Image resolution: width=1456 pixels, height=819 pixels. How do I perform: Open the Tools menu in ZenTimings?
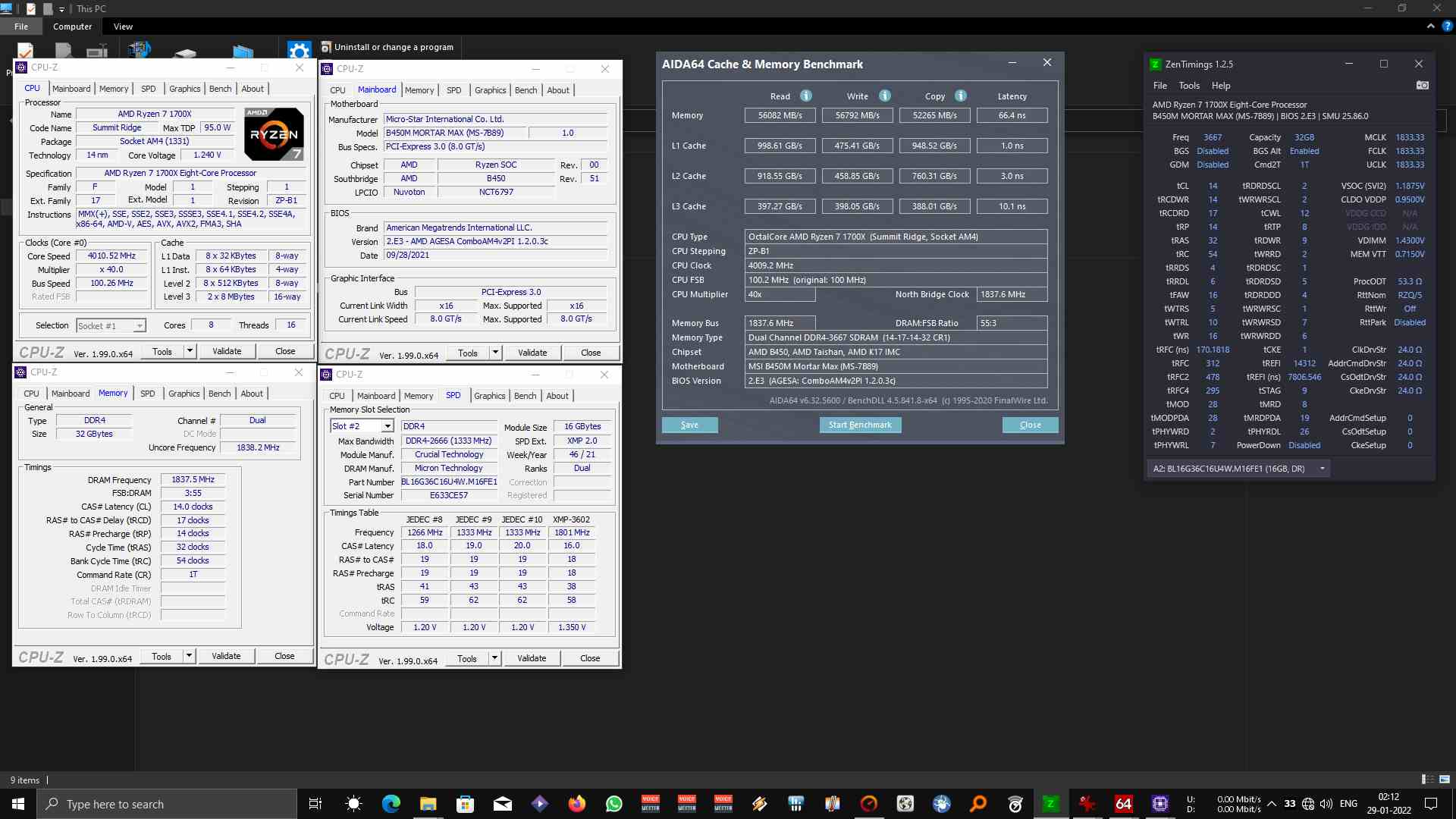click(1189, 86)
